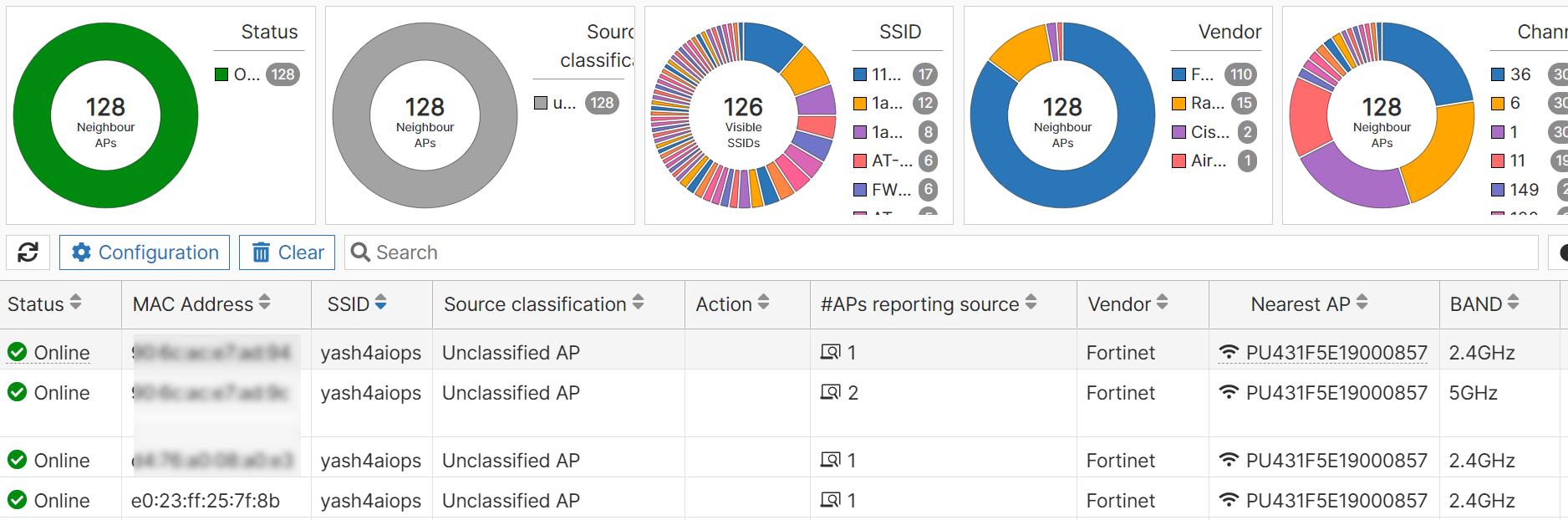This screenshot has height=520, width=1568.
Task: Select the AT-... SSID legend entry
Action: pos(895,161)
